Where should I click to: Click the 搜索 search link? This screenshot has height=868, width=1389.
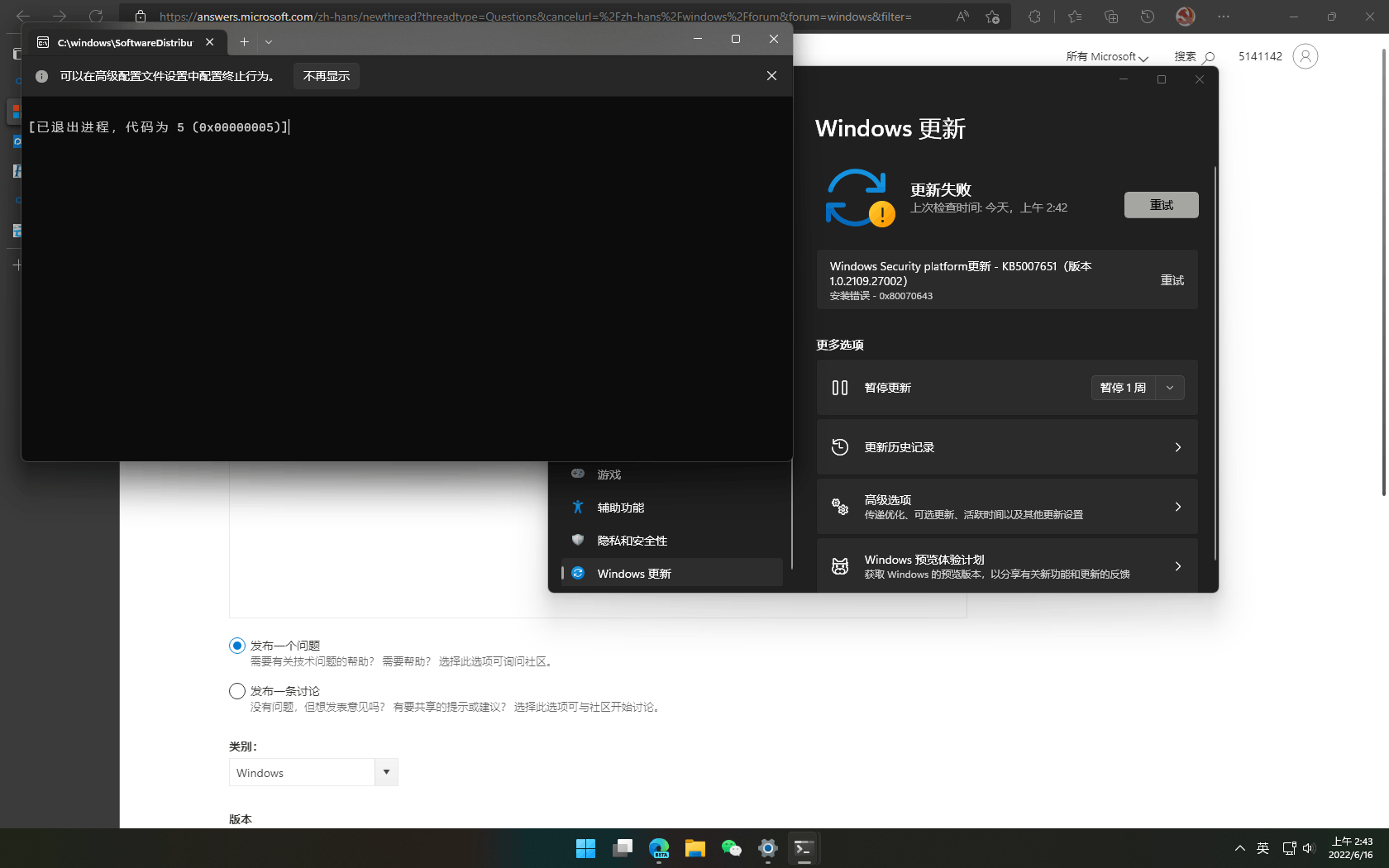coord(1194,56)
